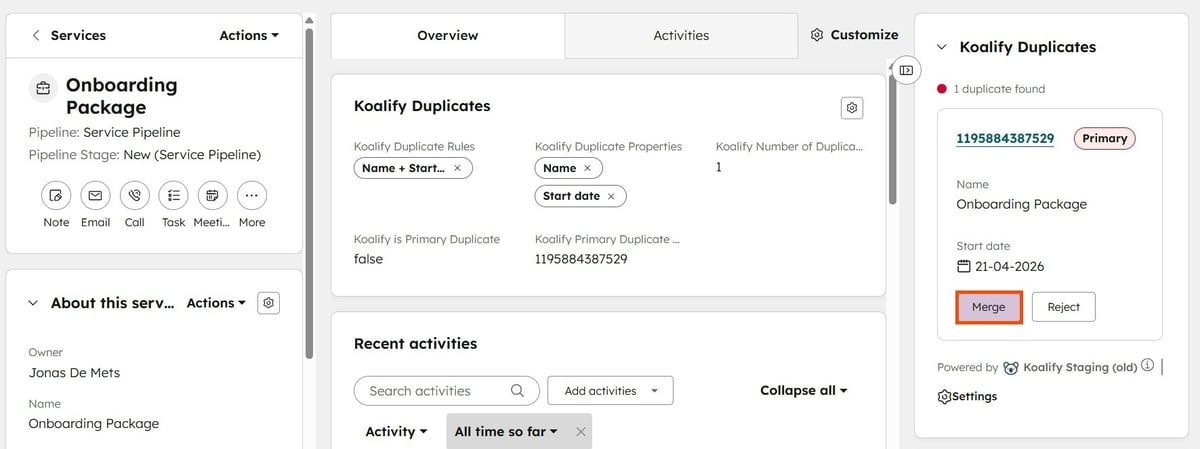This screenshot has width=1200, height=449.
Task: Click the search magnifier icon
Action: (x=517, y=390)
